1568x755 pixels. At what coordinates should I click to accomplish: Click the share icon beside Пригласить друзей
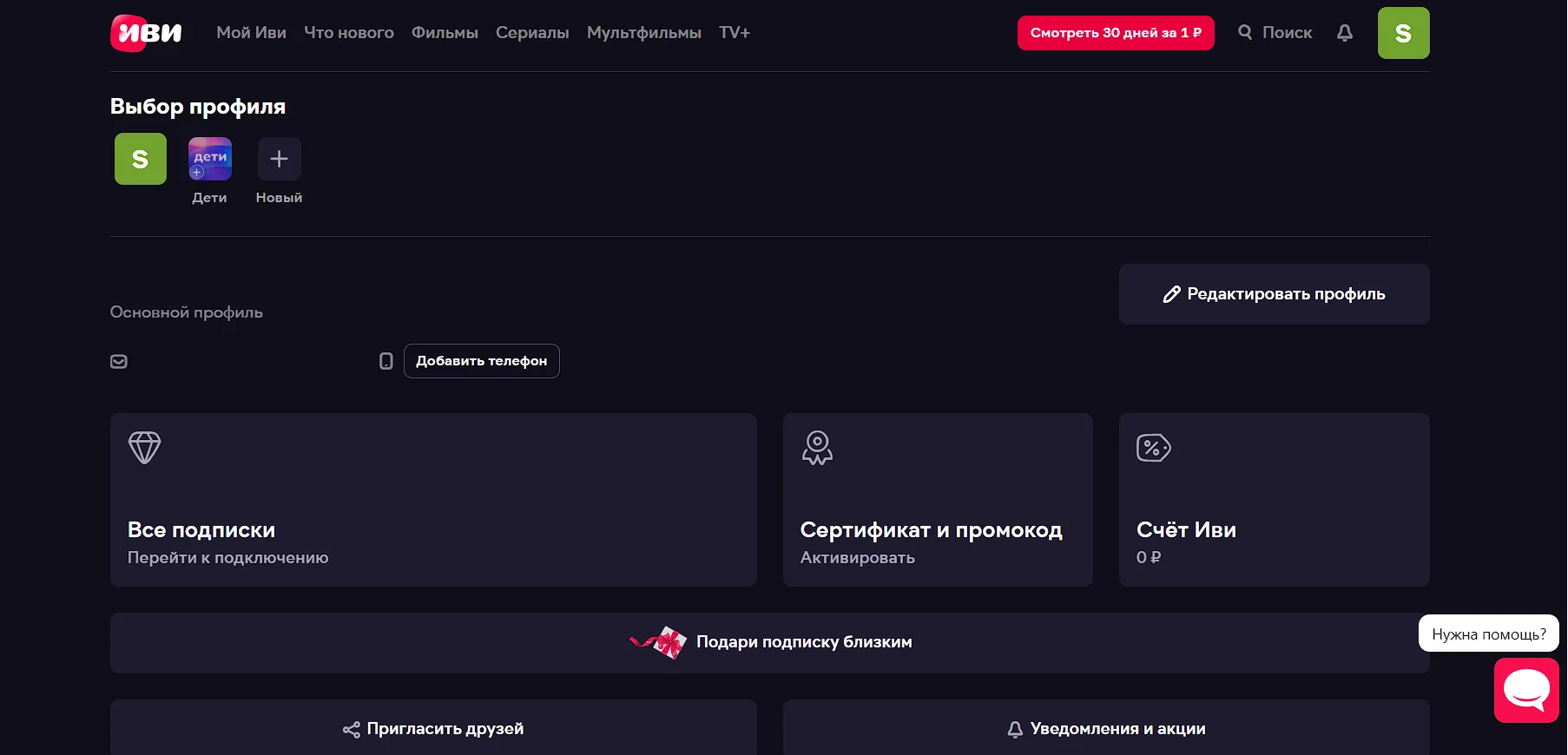[352, 730]
